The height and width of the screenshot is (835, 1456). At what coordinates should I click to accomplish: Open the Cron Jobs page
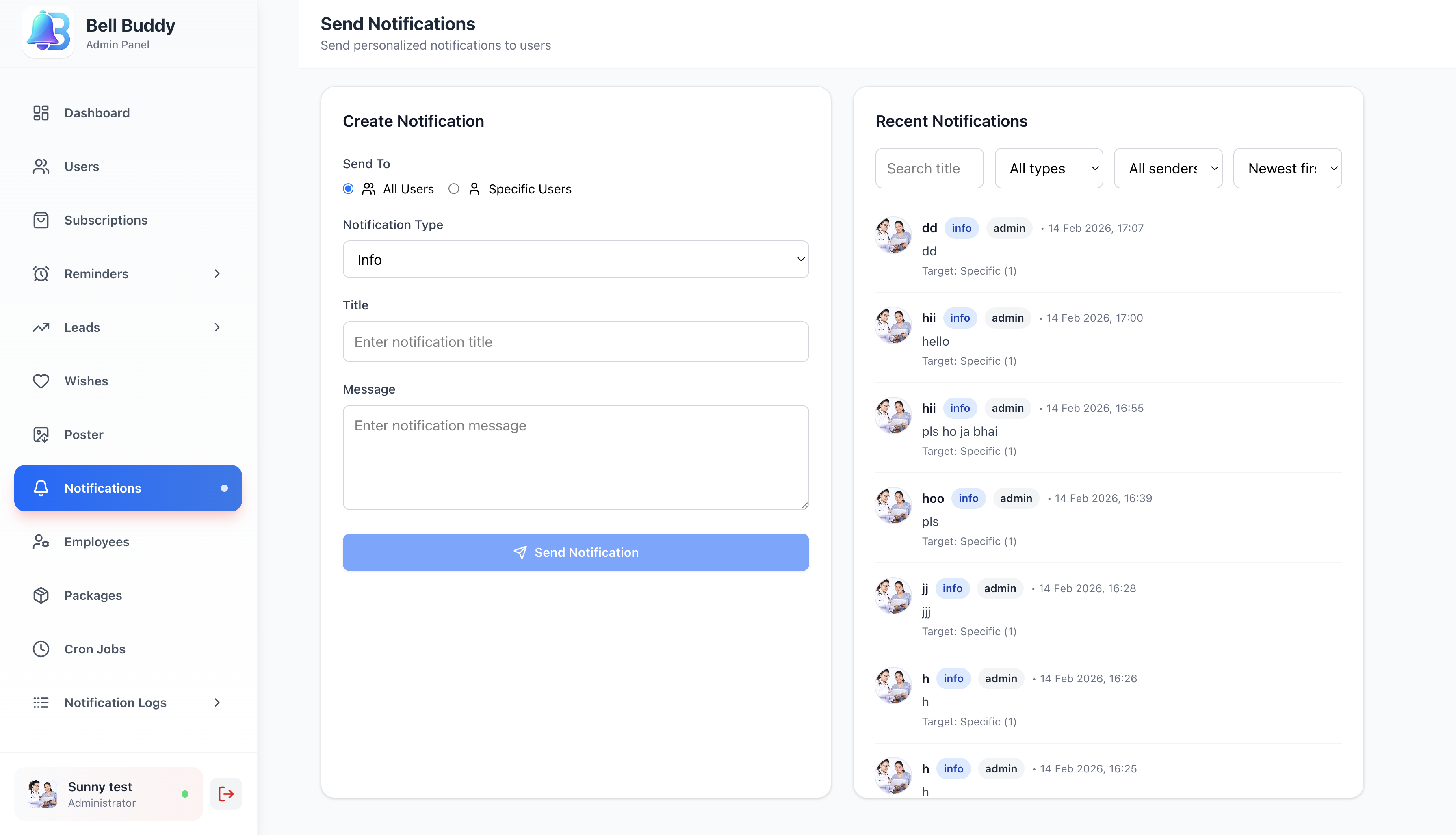pos(95,649)
